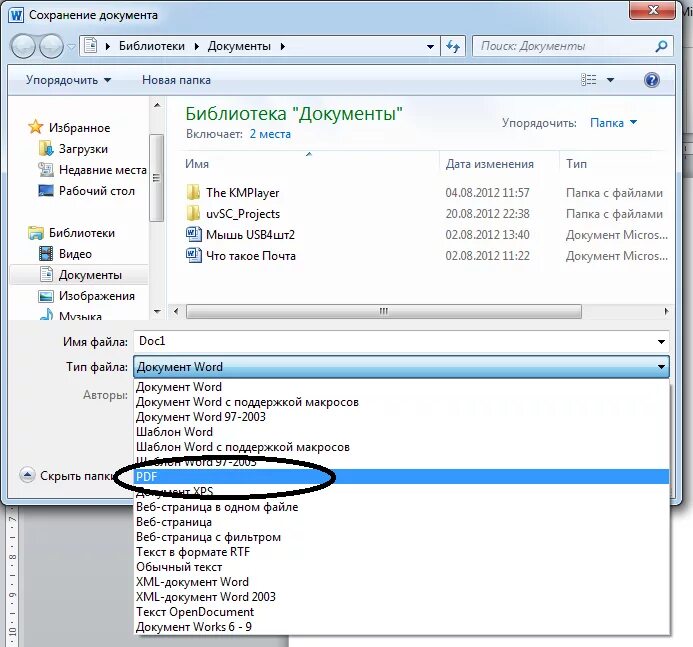Click the Загрузки folder icon
The width and height of the screenshot is (693, 647).
[46, 148]
